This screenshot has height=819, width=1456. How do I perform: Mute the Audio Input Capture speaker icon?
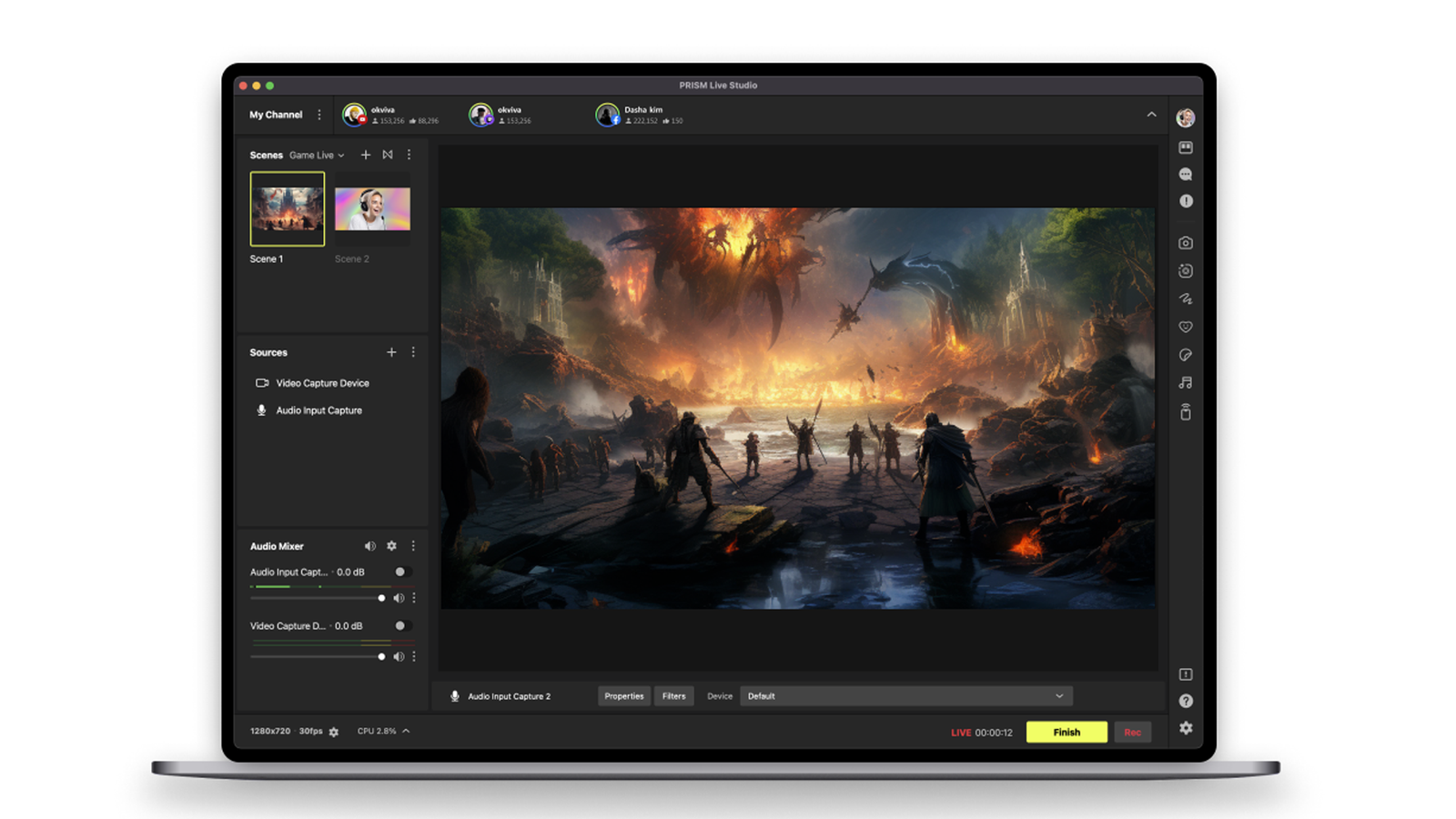click(399, 598)
